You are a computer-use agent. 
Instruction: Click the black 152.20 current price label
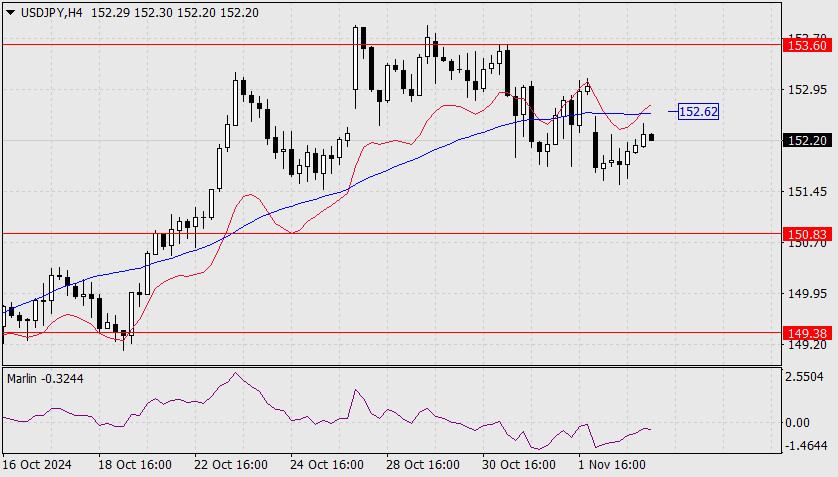(x=805, y=141)
